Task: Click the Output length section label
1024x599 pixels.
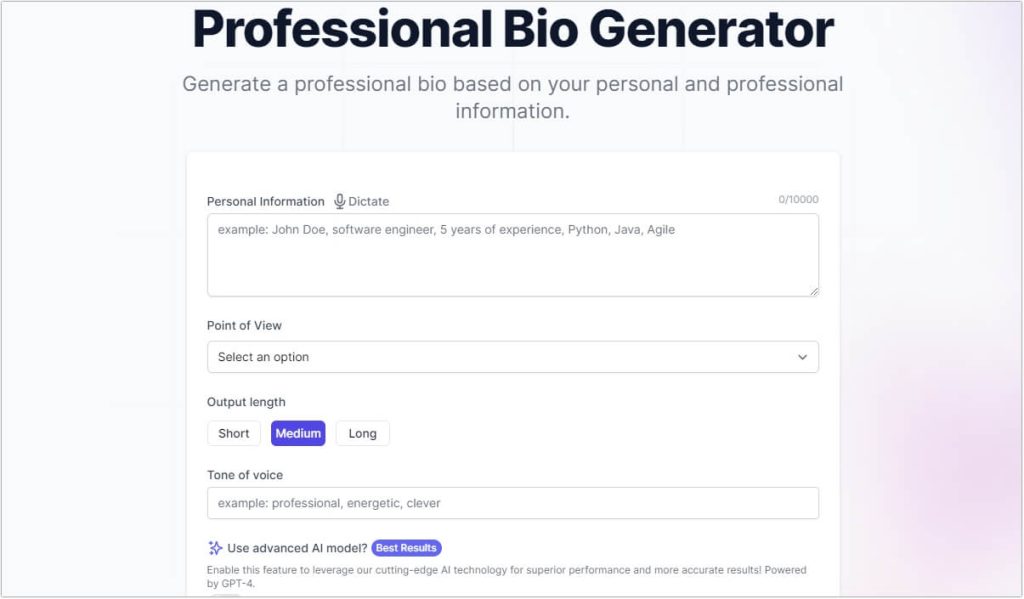Action: [246, 401]
